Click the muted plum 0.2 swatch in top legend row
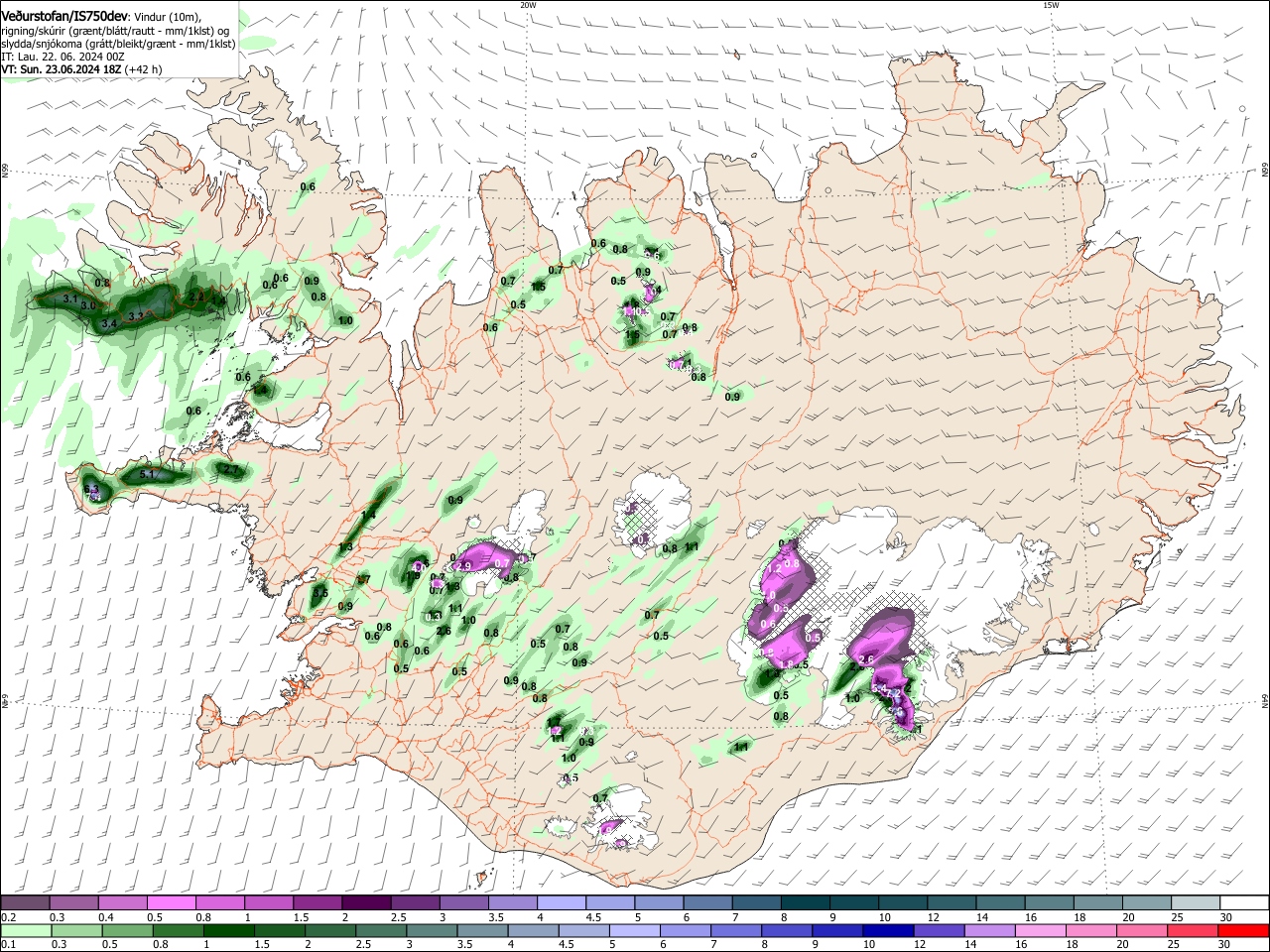Viewport: 1270px width, 952px height. [26, 902]
